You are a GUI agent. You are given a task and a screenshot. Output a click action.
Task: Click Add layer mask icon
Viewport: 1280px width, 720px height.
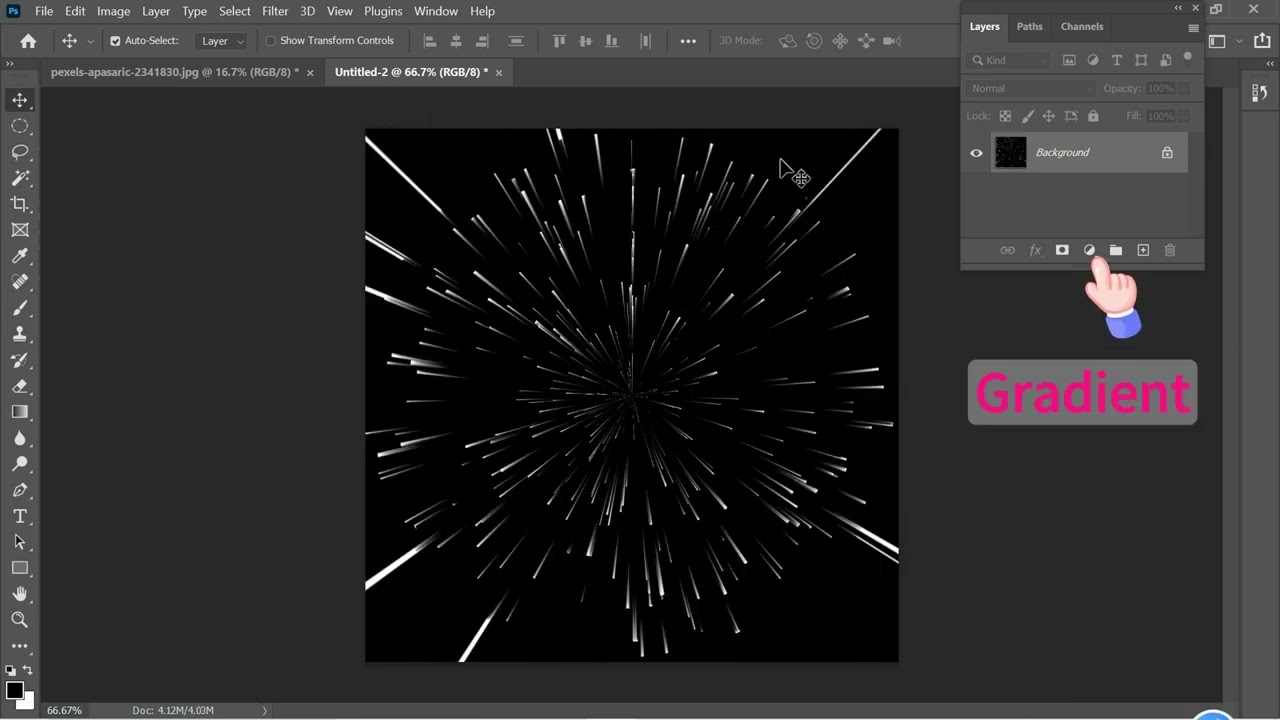1062,250
